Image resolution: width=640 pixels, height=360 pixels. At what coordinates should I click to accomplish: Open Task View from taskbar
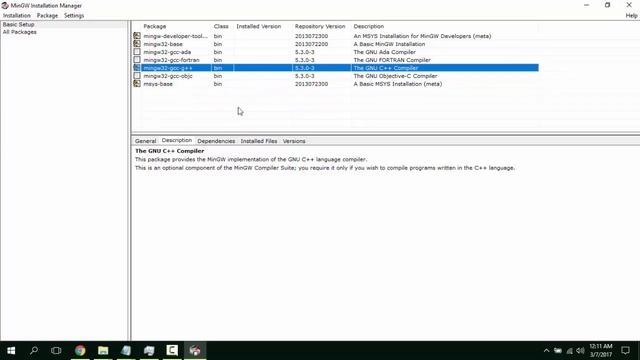click(x=56, y=350)
